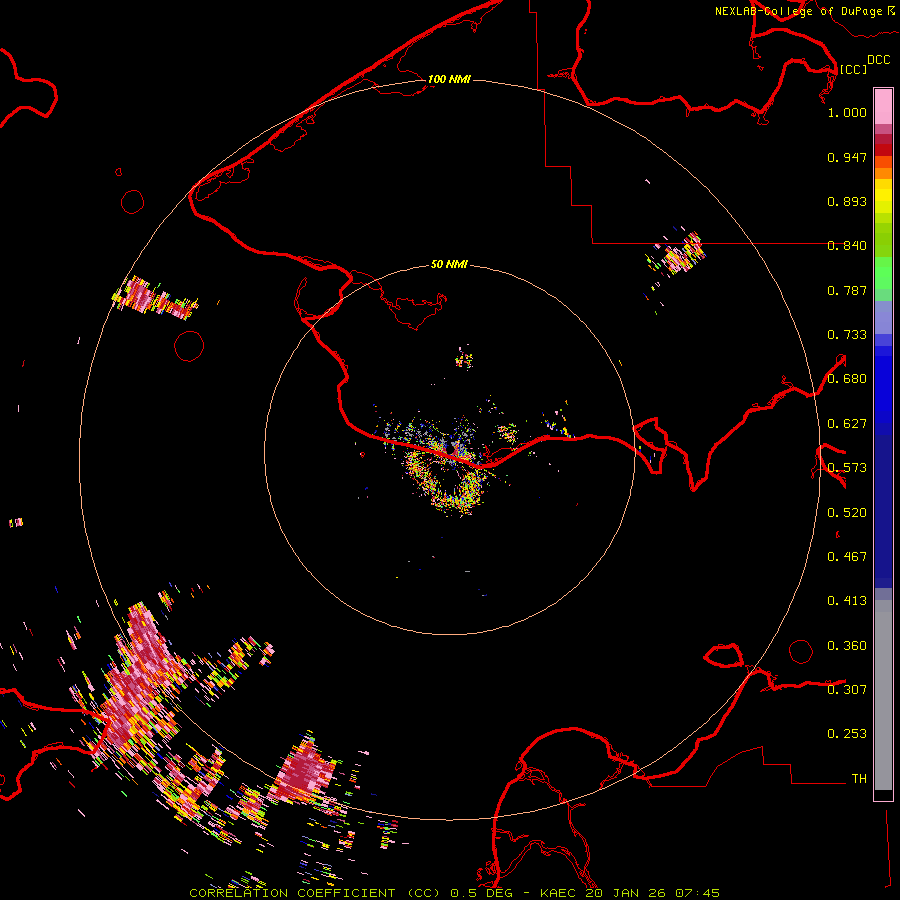Click the 0.627 color scale value
Screen dimensions: 900x900
tap(847, 424)
